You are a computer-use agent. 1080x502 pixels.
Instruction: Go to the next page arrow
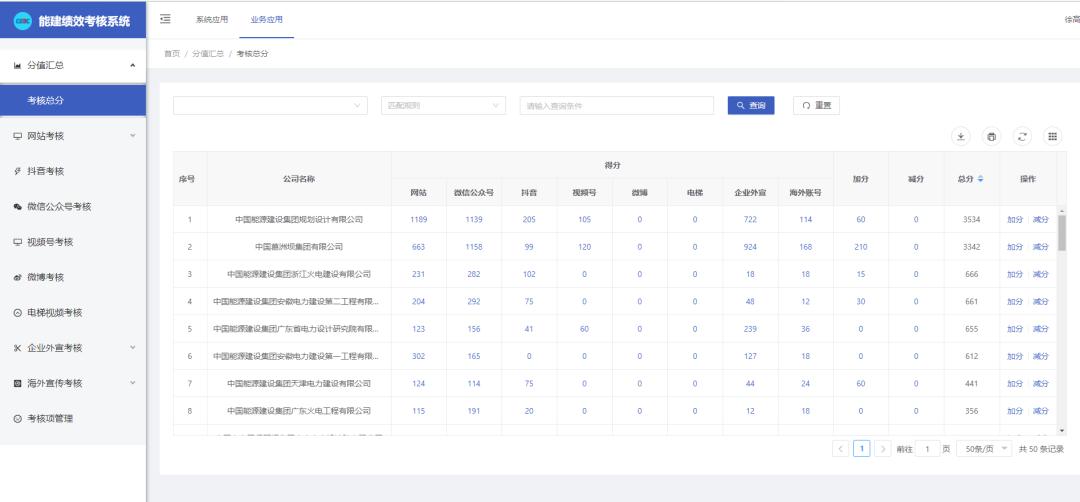point(883,449)
